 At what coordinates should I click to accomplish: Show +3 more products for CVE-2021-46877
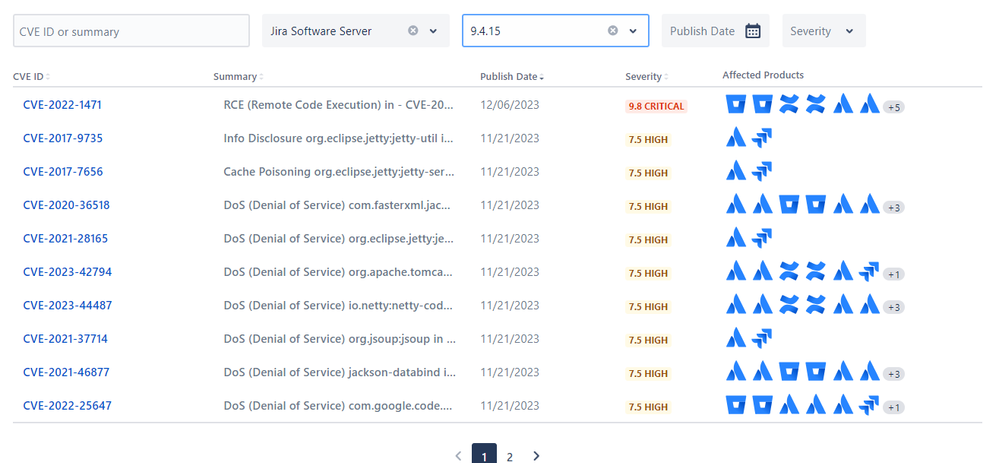pyautogui.click(x=894, y=374)
